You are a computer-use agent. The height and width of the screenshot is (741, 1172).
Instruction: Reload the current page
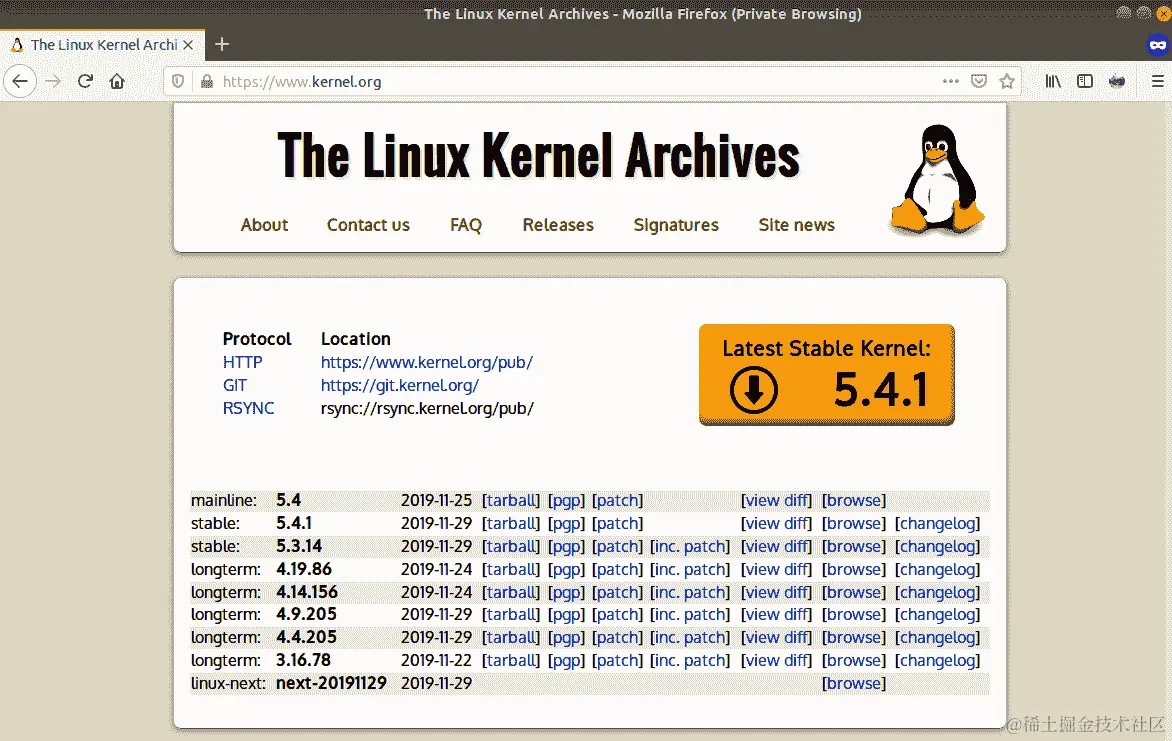[x=85, y=82]
